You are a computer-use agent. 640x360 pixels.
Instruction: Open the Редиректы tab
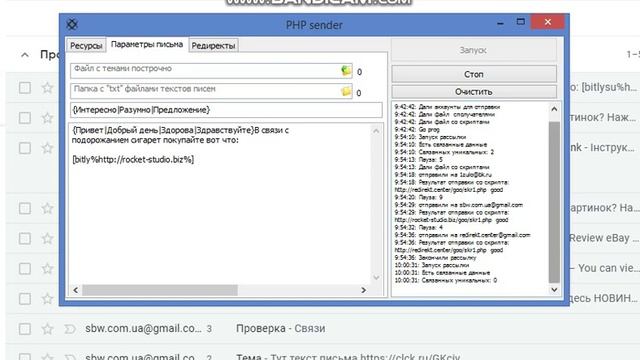click(213, 45)
